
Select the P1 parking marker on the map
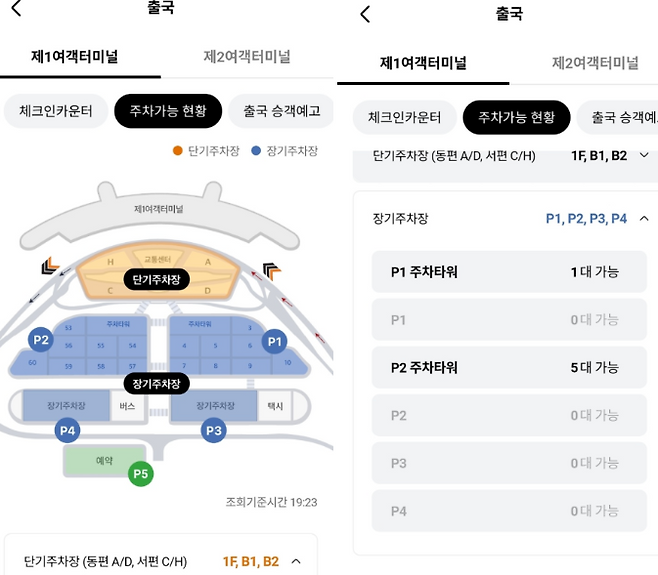pyautogui.click(x=274, y=342)
